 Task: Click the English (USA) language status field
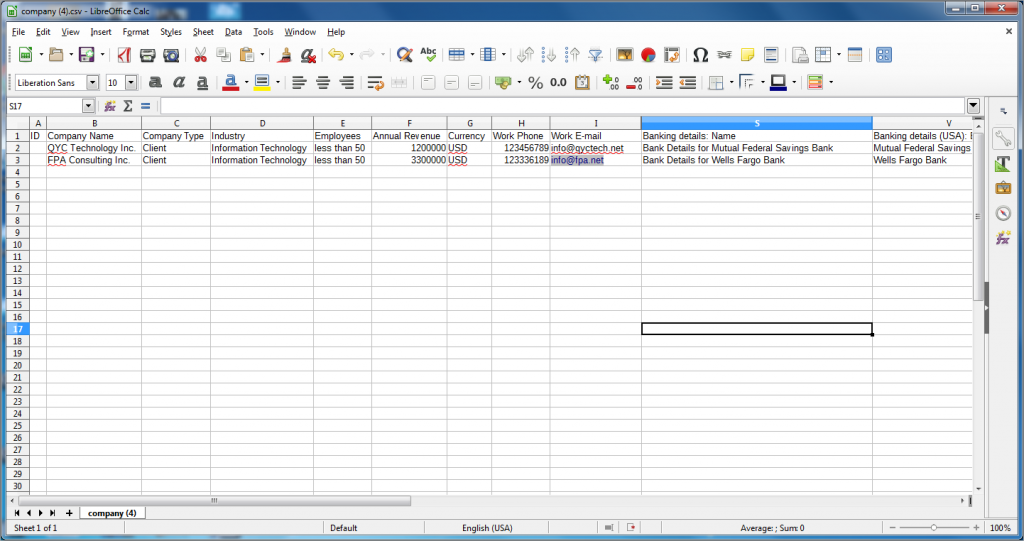point(487,528)
